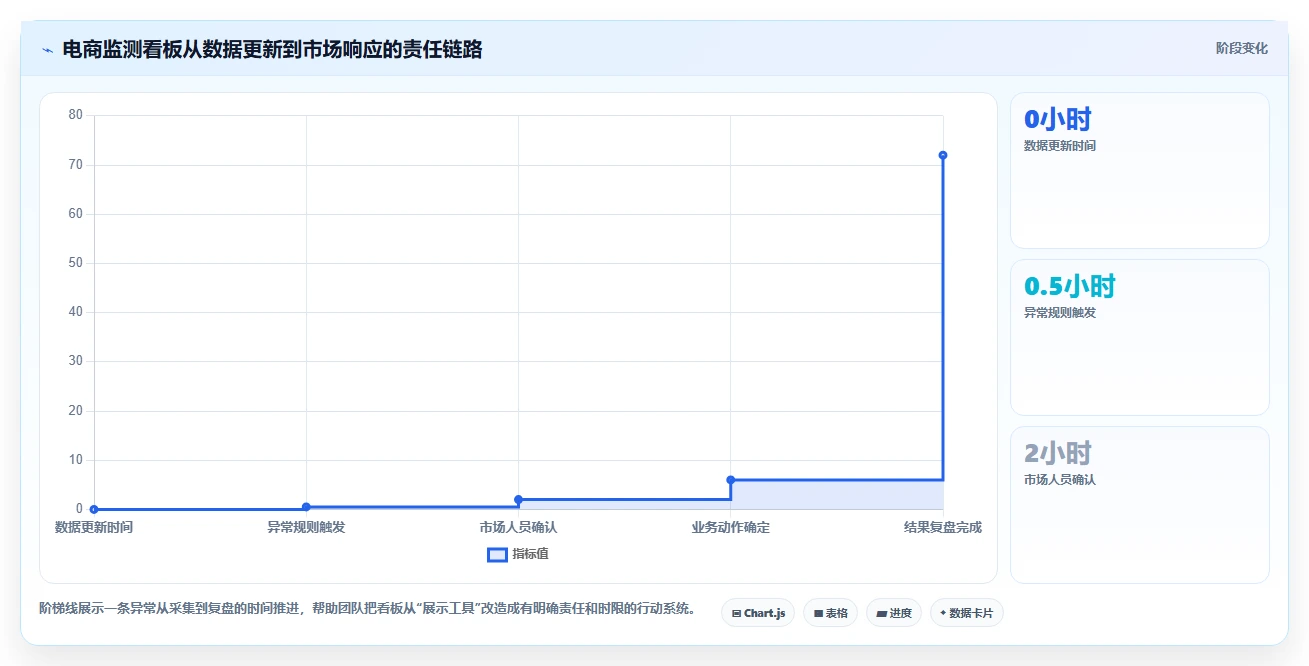Screen dimensions: 1309x666
Task: Click x-axis label 结果复盘完成
Action: coord(943,527)
